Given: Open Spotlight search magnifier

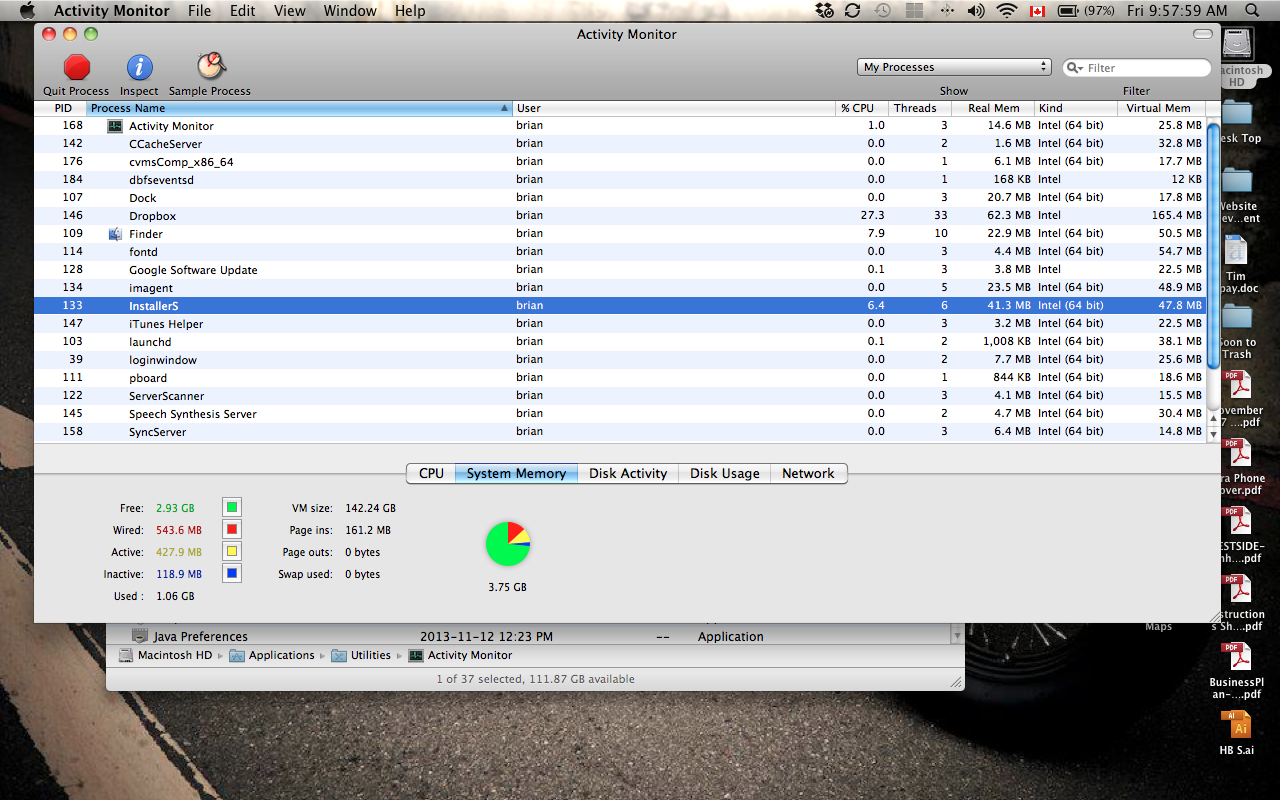Looking at the screenshot, I should (1252, 11).
